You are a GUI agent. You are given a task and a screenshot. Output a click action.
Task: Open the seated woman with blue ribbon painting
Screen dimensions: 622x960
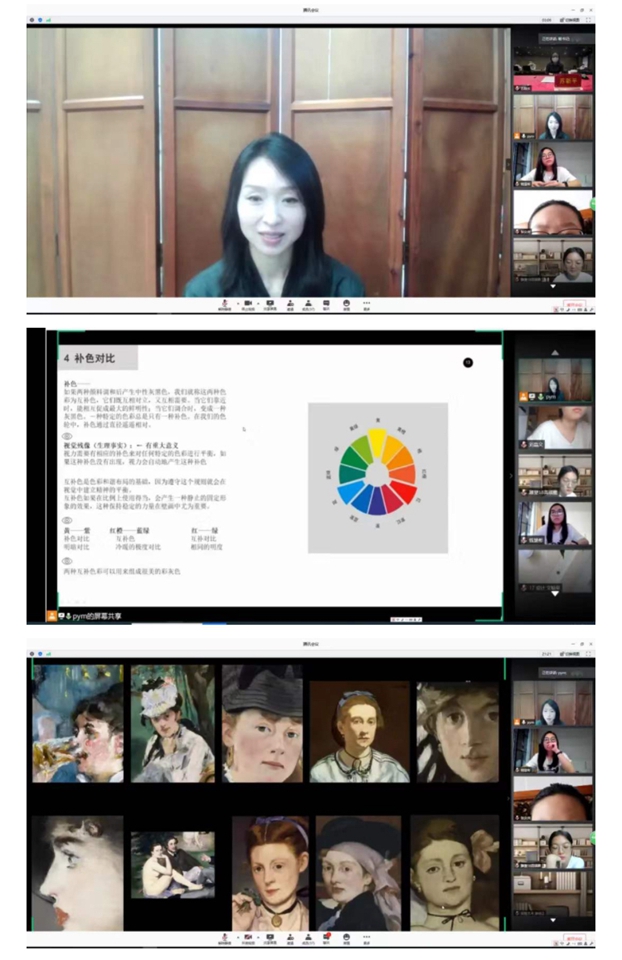(359, 732)
